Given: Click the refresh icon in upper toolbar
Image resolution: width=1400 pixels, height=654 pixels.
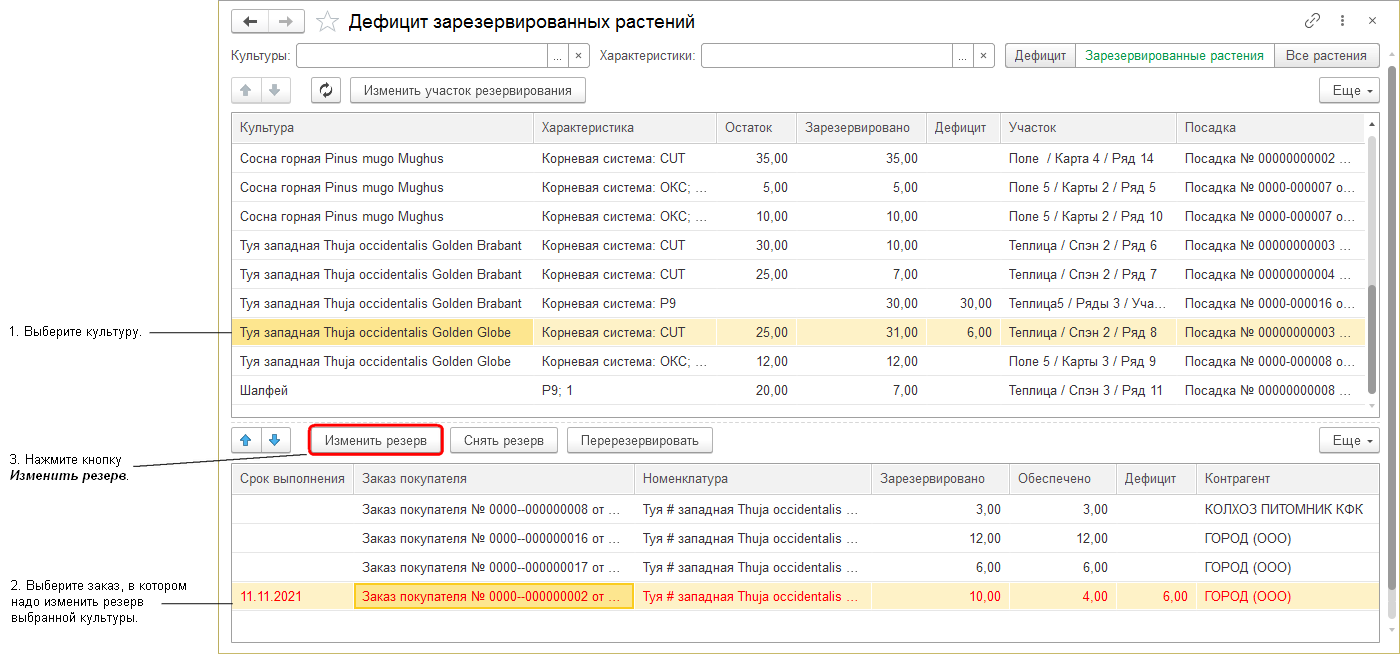Looking at the screenshot, I should pos(325,90).
